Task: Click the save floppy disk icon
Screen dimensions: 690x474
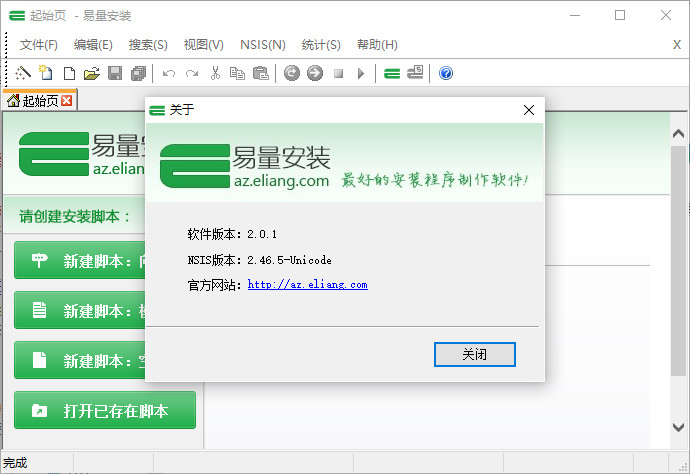Action: pos(115,73)
